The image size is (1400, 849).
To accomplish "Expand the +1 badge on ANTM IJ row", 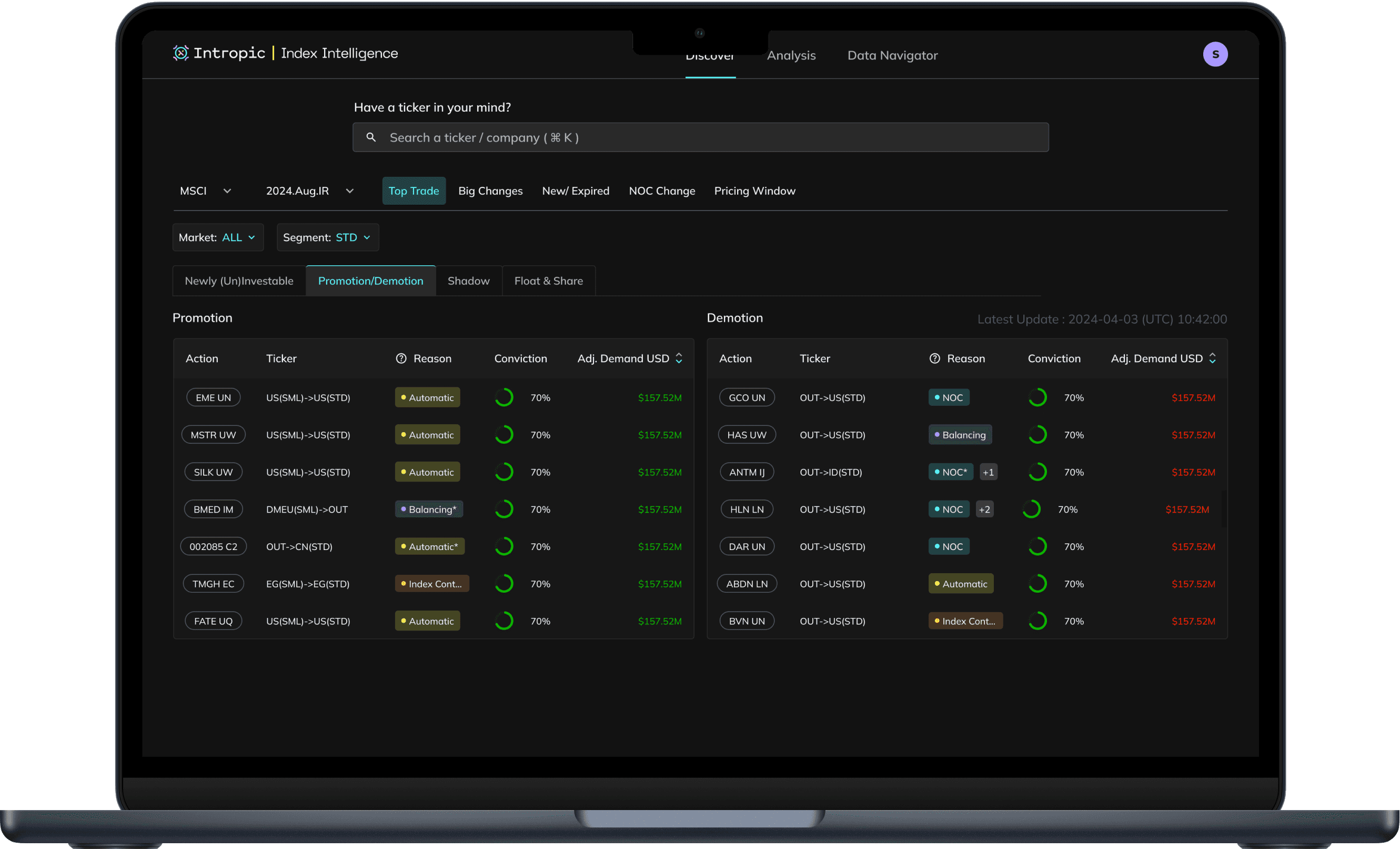I will (988, 472).
